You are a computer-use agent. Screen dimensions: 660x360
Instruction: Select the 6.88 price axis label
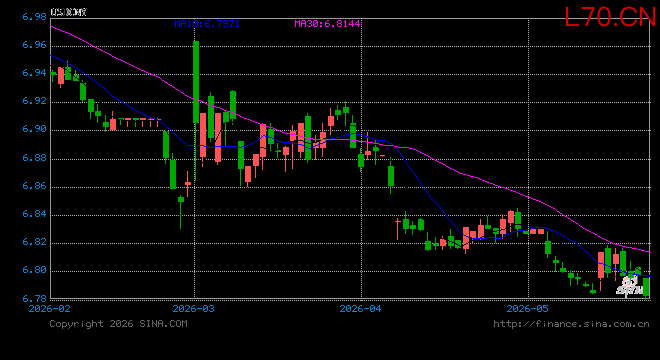tap(35, 157)
